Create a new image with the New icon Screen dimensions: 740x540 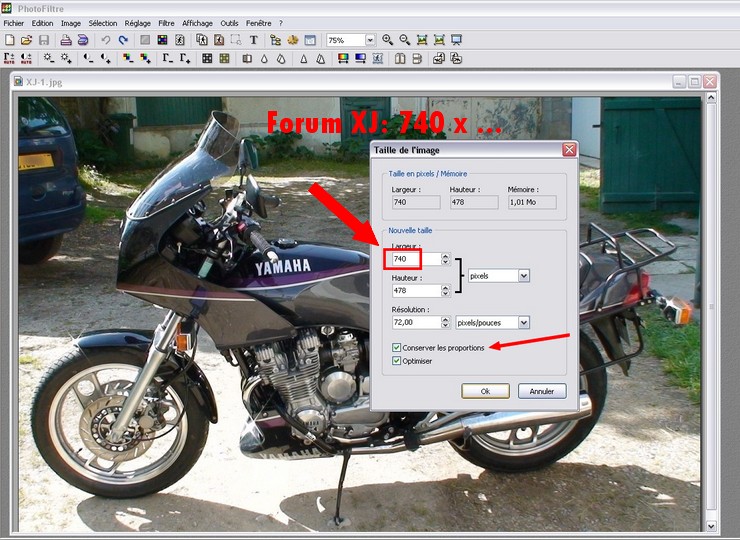[x=9, y=40]
